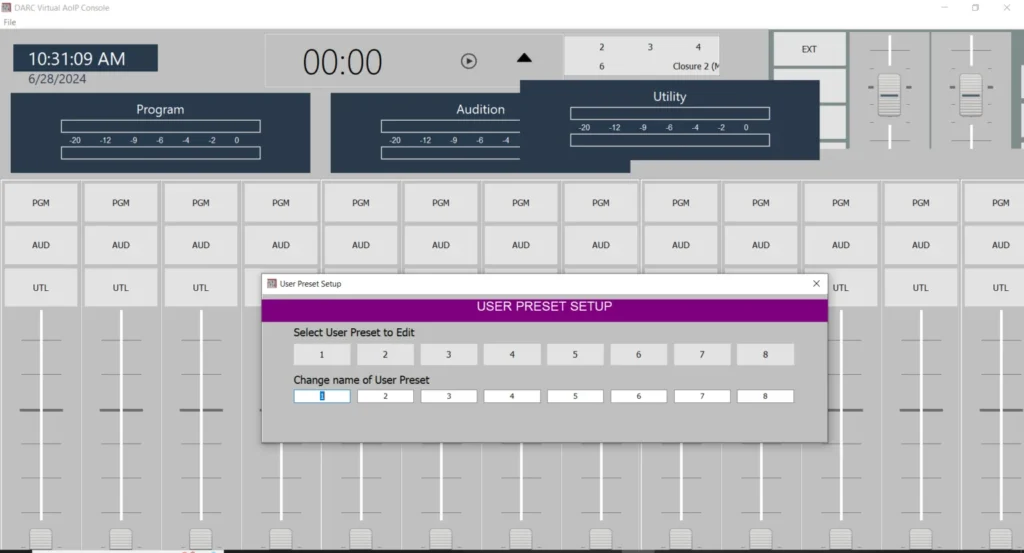This screenshot has height=553, width=1024.
Task: Select User Preset 2 to edit
Action: click(385, 355)
